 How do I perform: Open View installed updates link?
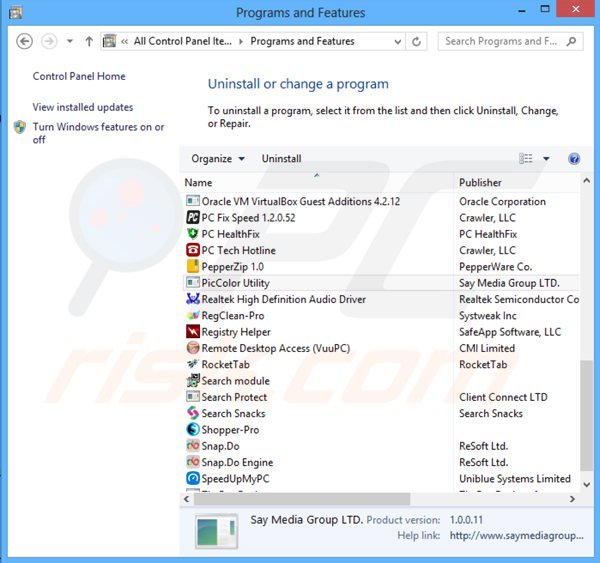tap(83, 107)
